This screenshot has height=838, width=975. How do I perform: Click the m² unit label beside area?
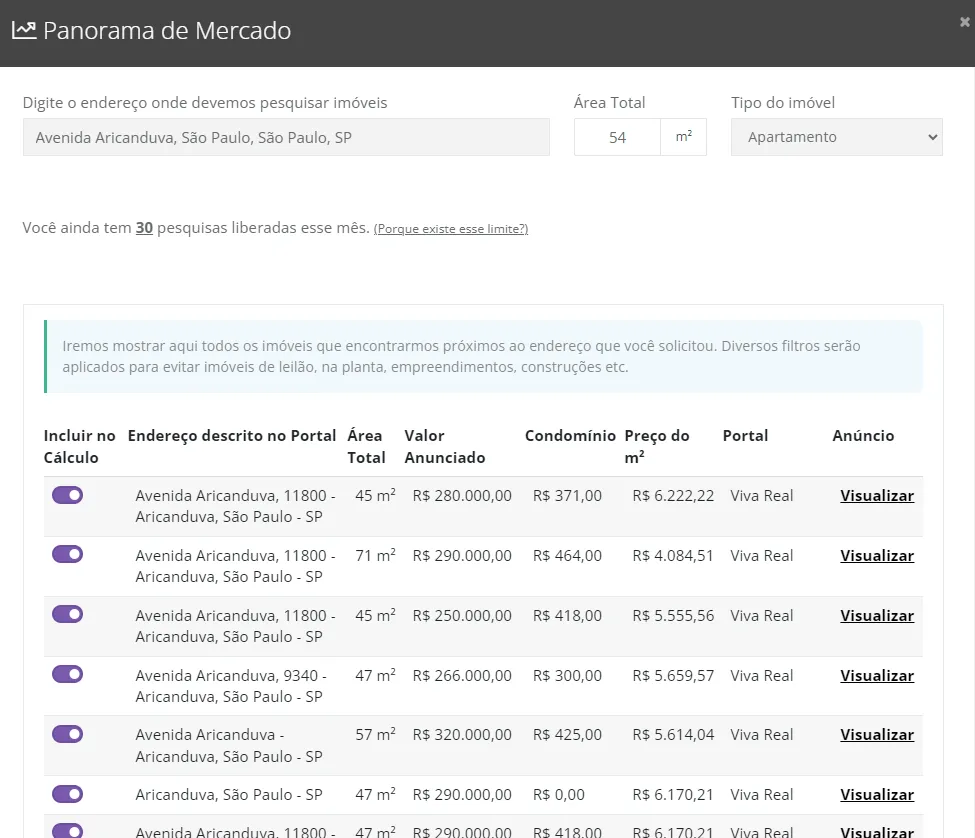coord(684,137)
